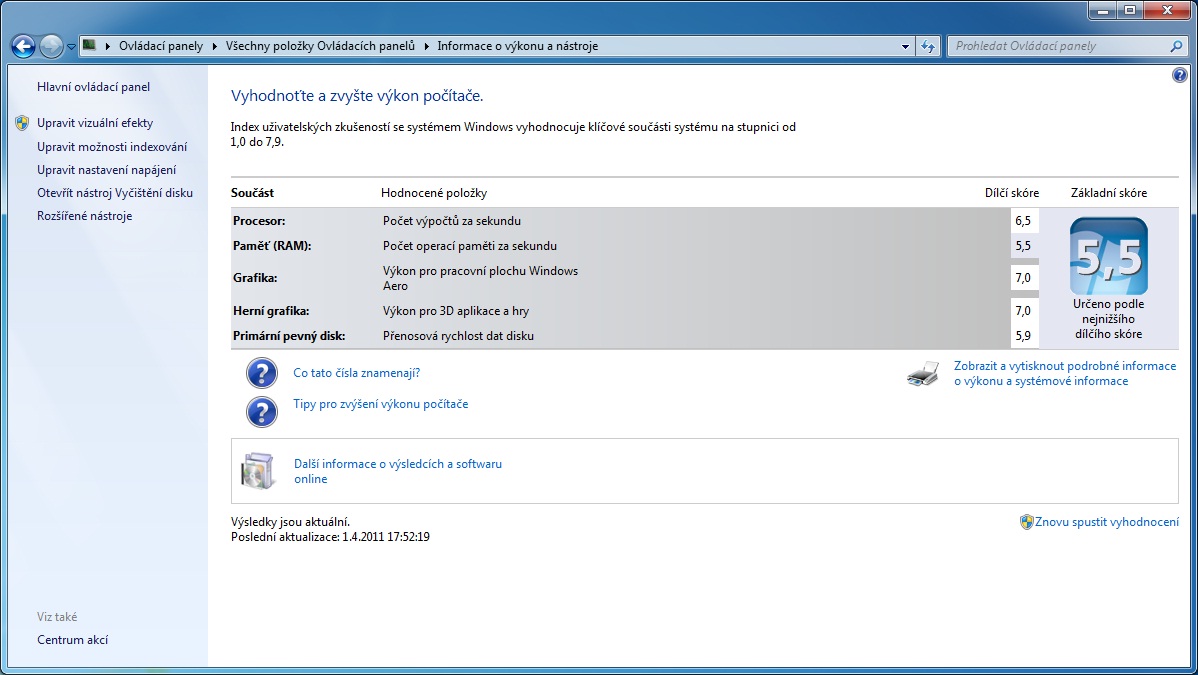
Task: Open 'Hlavní ovládací panel' in sidebar
Action: coord(93,87)
